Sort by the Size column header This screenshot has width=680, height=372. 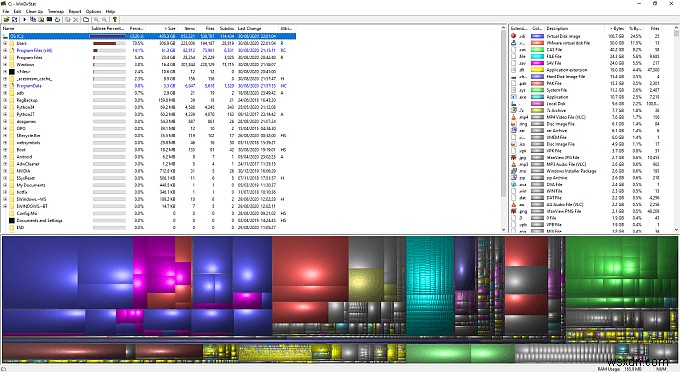pos(162,28)
